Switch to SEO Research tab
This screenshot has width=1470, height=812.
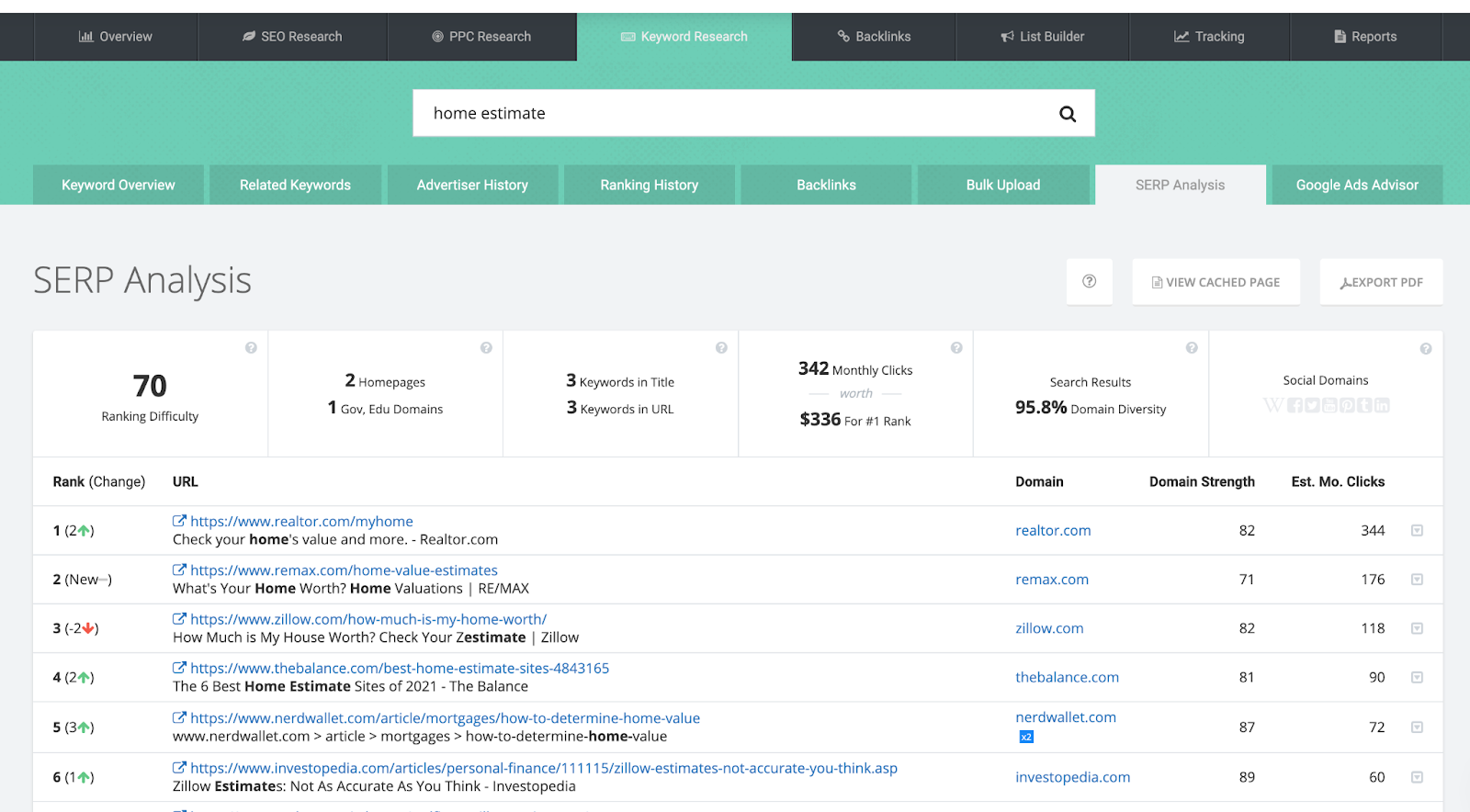pyautogui.click(x=293, y=37)
